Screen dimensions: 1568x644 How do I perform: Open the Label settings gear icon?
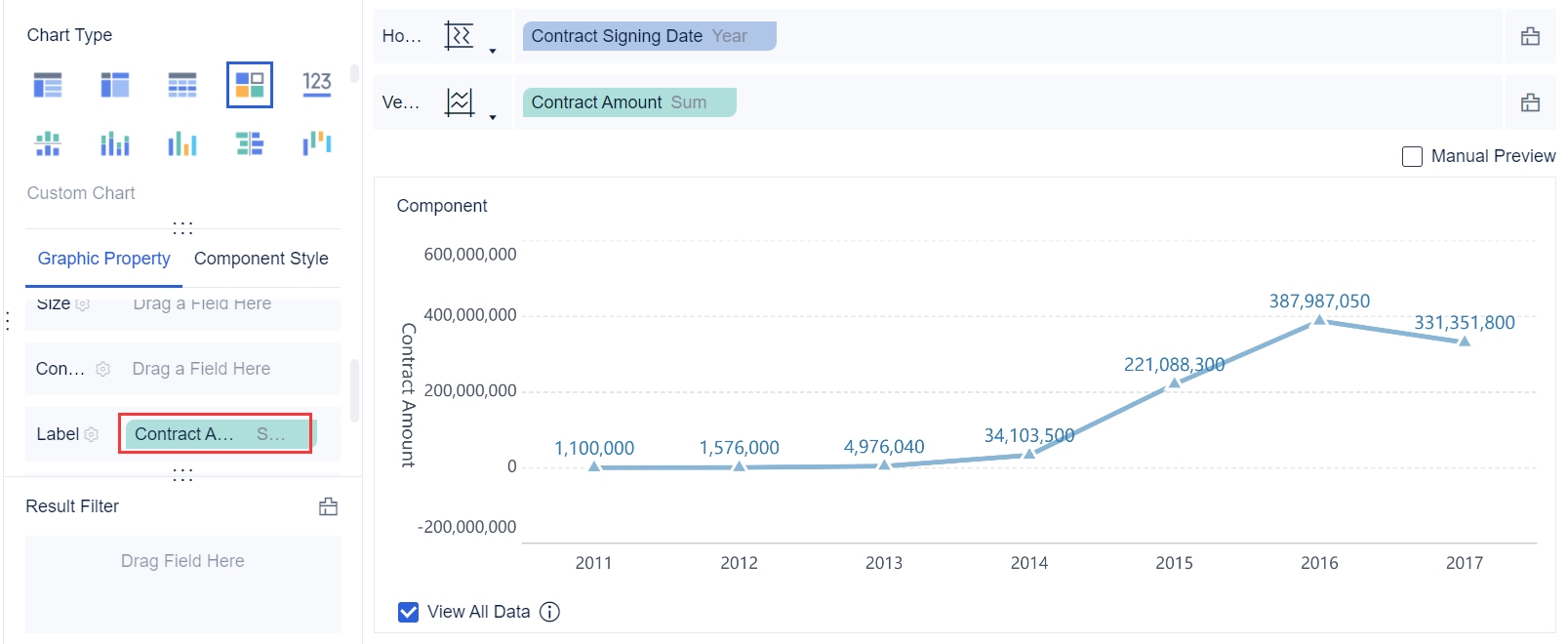[x=92, y=434]
